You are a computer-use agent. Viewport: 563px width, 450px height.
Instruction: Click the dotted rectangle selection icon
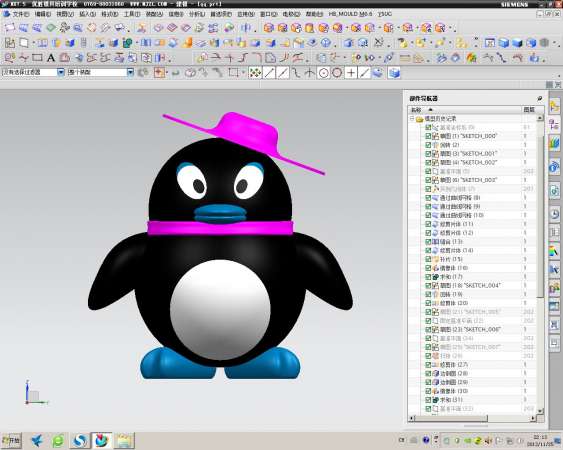[x=233, y=73]
